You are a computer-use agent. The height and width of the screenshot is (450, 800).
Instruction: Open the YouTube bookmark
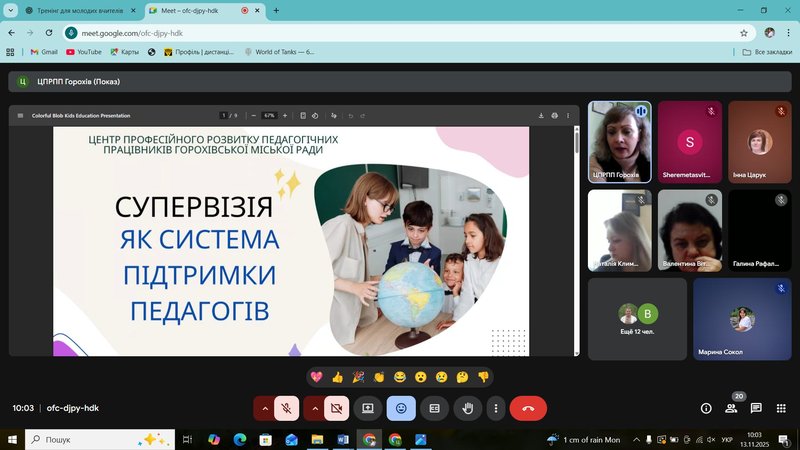pyautogui.click(x=84, y=52)
